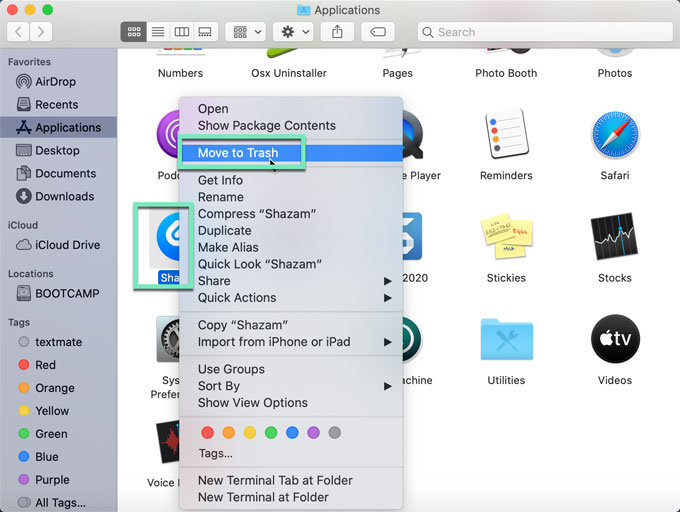Go to iCloud Drive in sidebar
Screen dimensions: 680x512
point(67,245)
